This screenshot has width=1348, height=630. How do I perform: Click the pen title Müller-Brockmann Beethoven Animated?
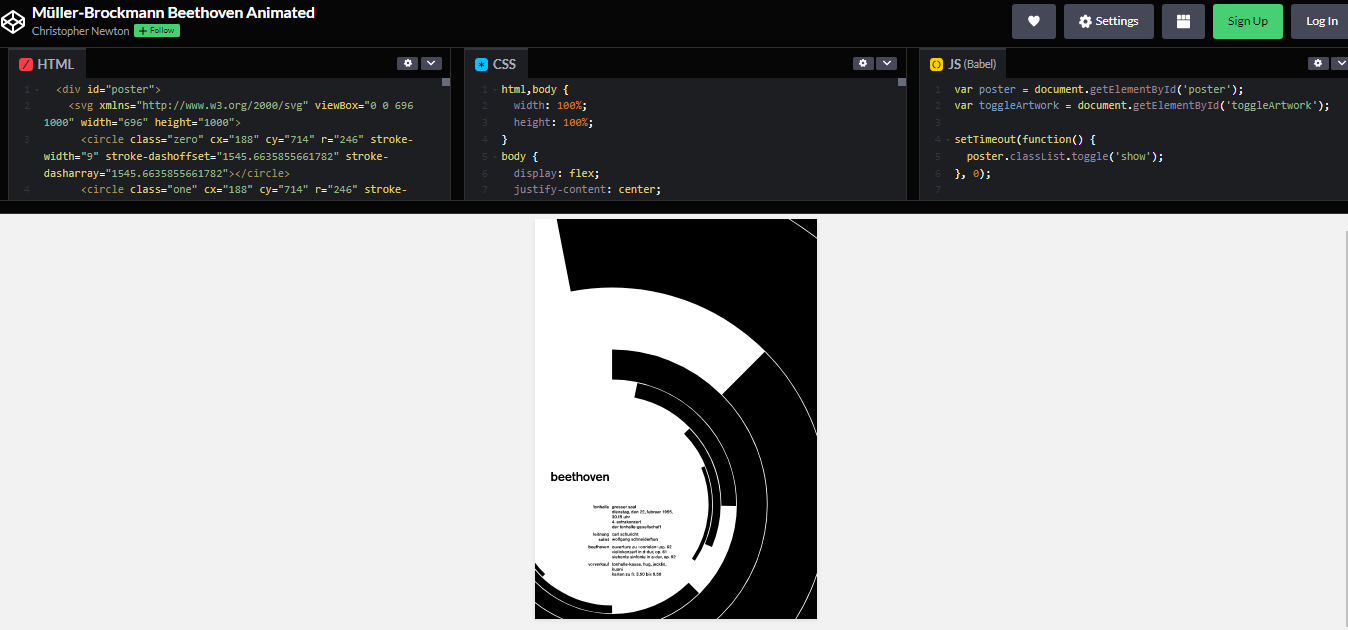173,13
